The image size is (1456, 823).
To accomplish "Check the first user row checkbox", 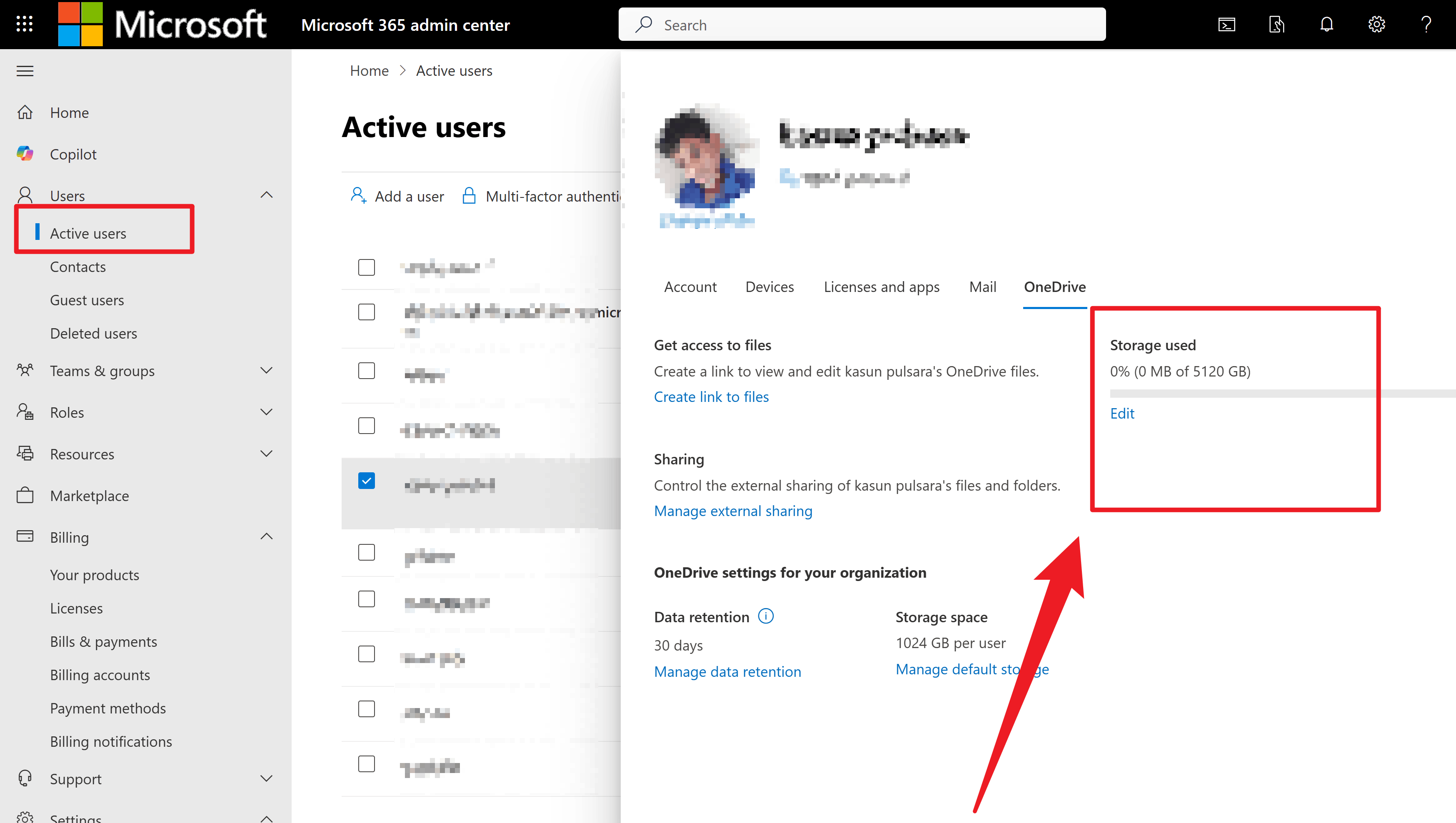I will click(x=367, y=267).
